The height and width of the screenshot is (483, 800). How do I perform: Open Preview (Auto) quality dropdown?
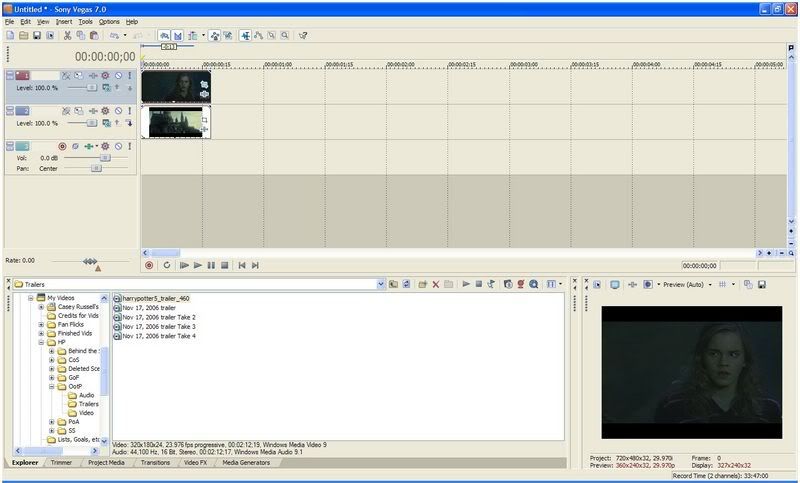pos(710,285)
